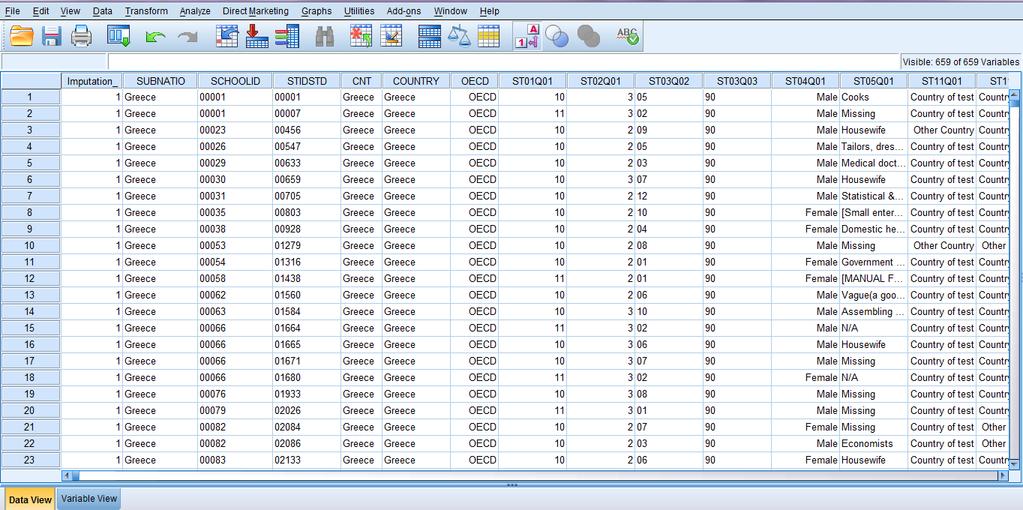Open a data document with folder icon
Viewport: 1023px width, 510px height.
point(22,36)
